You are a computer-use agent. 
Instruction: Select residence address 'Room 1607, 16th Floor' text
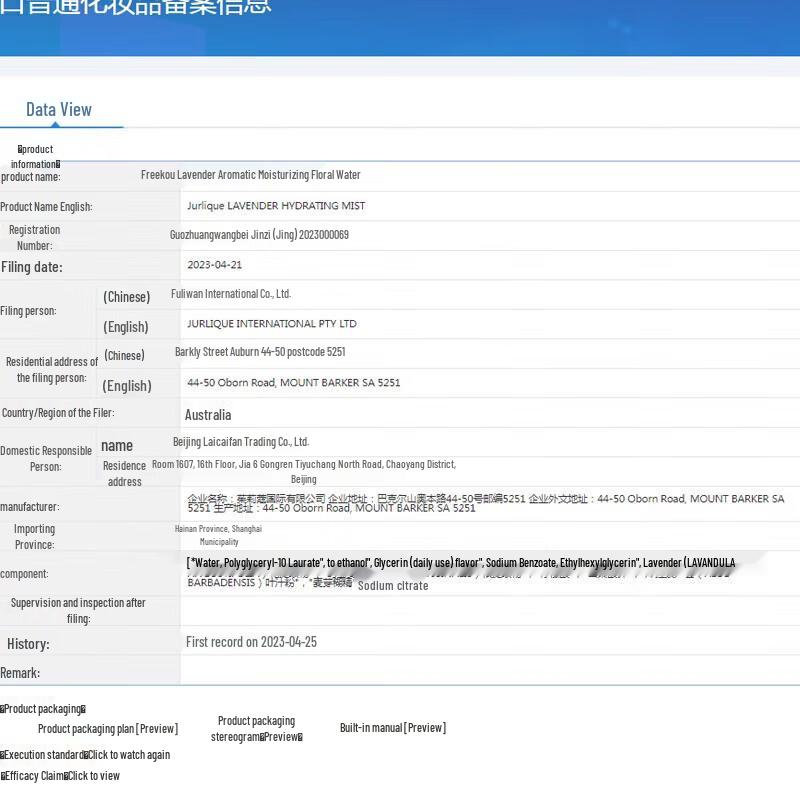coord(304,471)
